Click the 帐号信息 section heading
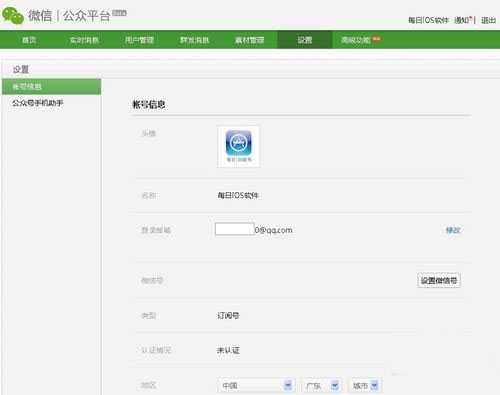 [x=149, y=104]
